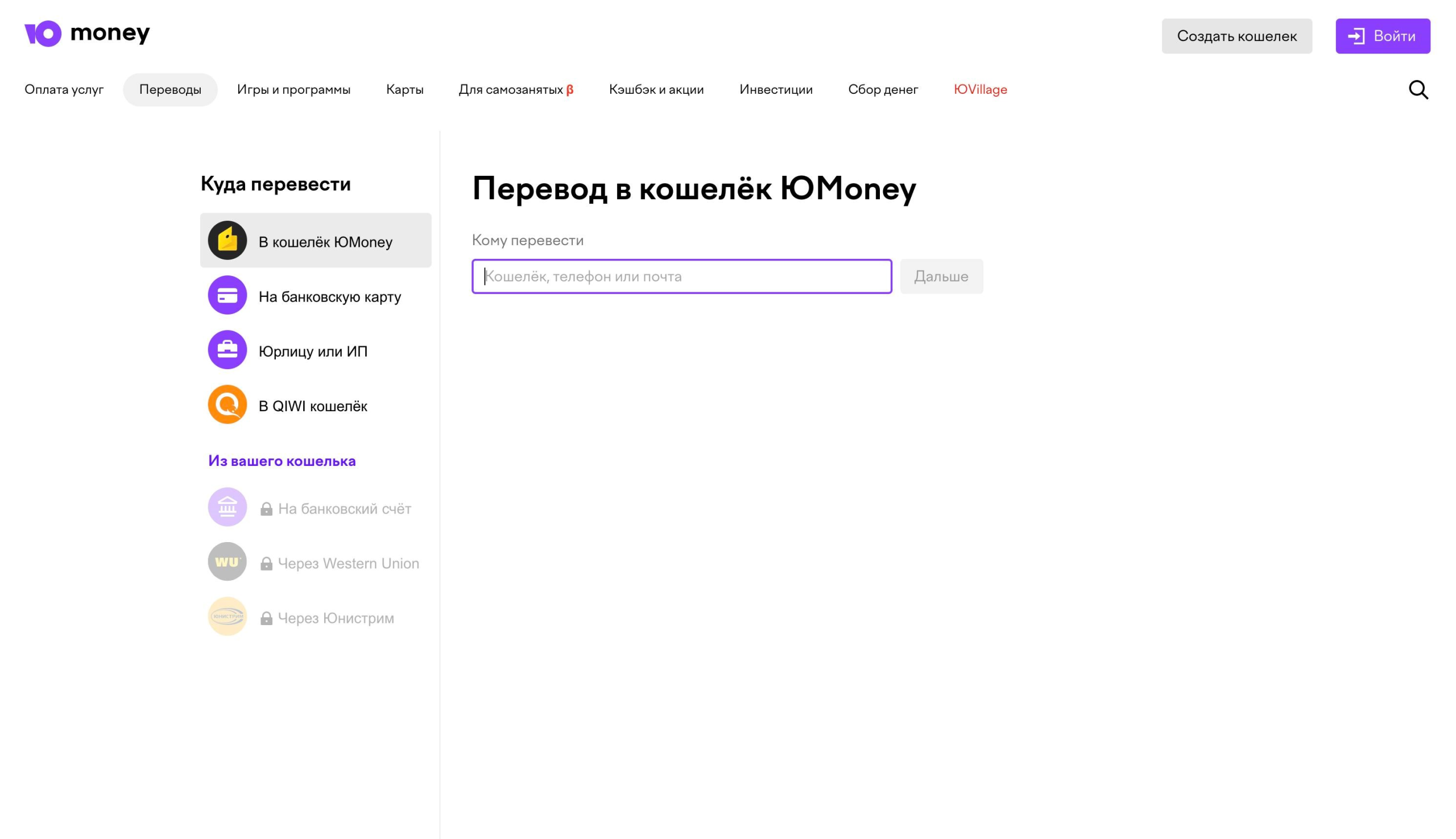Image resolution: width=1456 pixels, height=839 pixels.
Task: Follow the red ЮVillage link
Action: point(980,89)
